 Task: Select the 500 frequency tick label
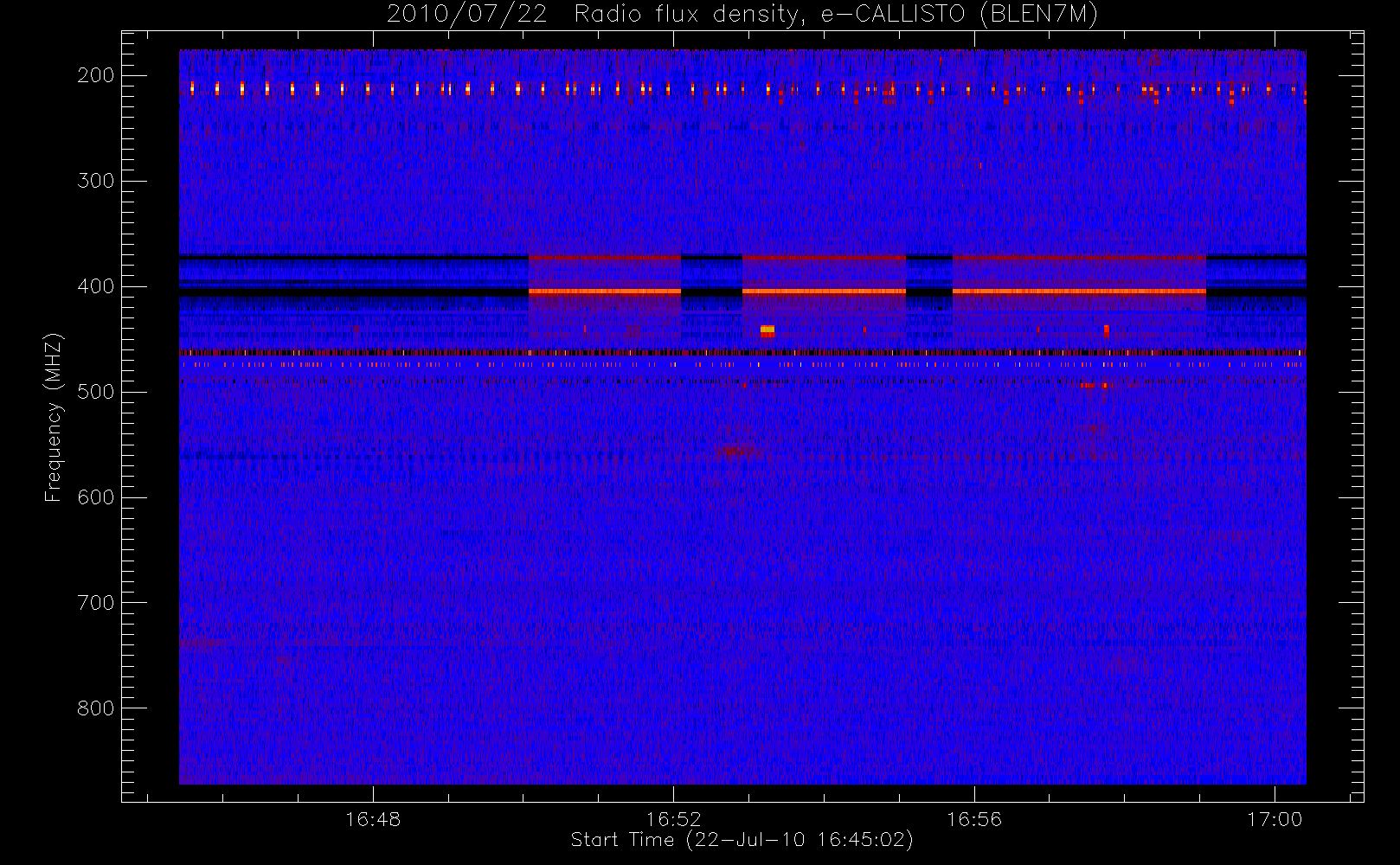click(96, 392)
